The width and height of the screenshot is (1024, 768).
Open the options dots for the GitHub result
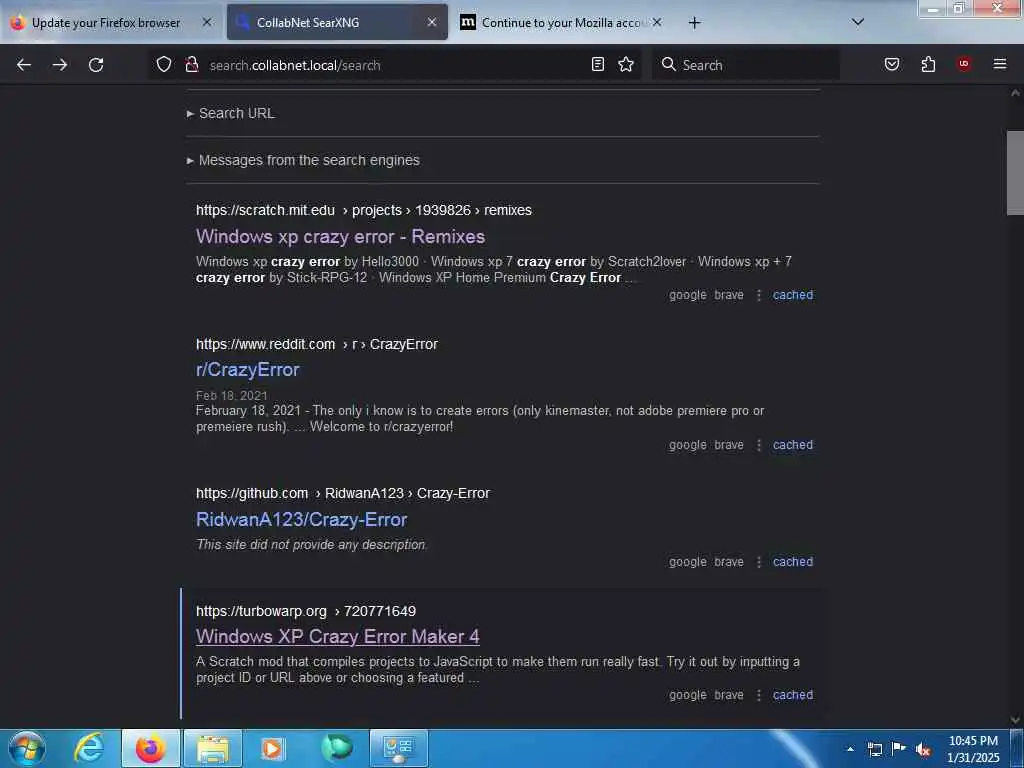pyautogui.click(x=758, y=562)
